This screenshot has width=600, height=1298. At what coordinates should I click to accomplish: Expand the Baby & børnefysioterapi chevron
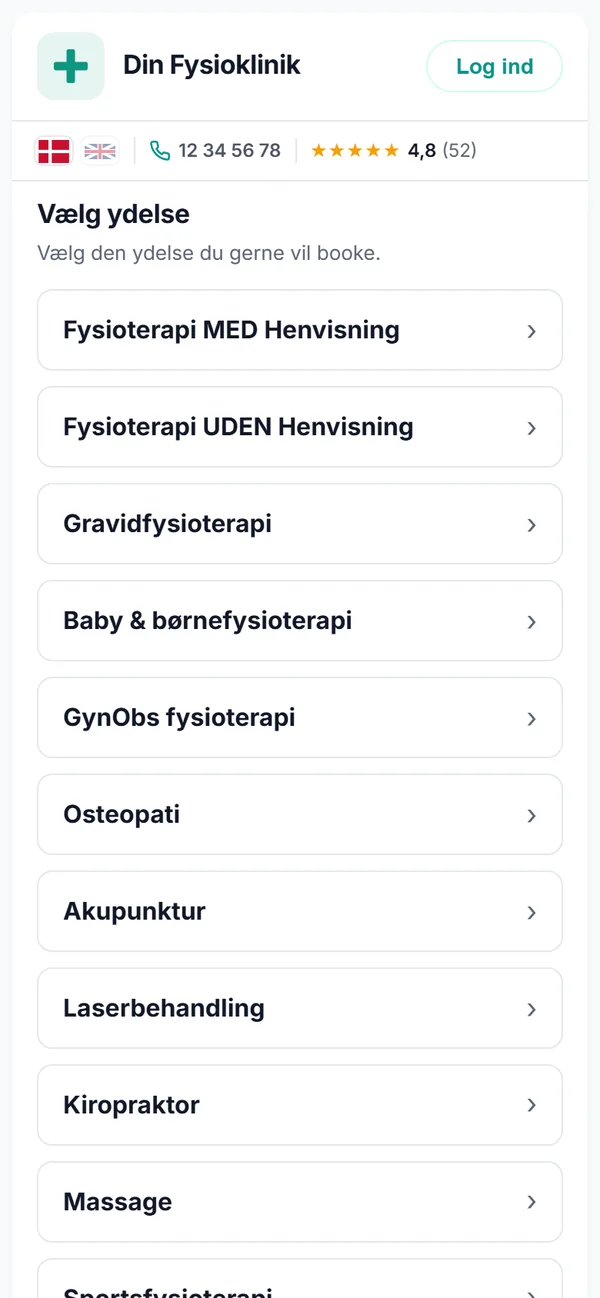pyautogui.click(x=532, y=622)
